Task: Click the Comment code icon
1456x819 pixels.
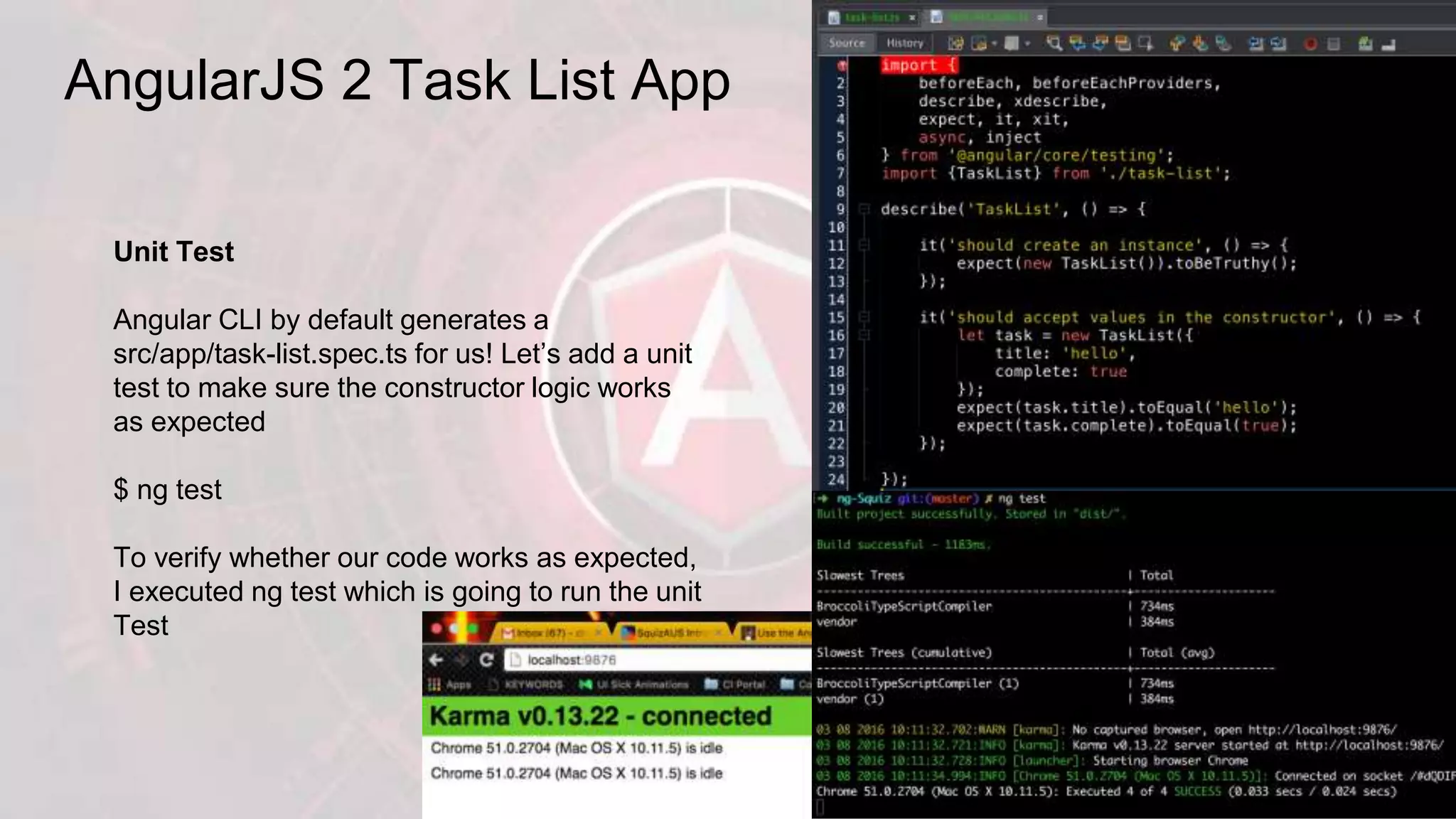Action: coord(1365,43)
